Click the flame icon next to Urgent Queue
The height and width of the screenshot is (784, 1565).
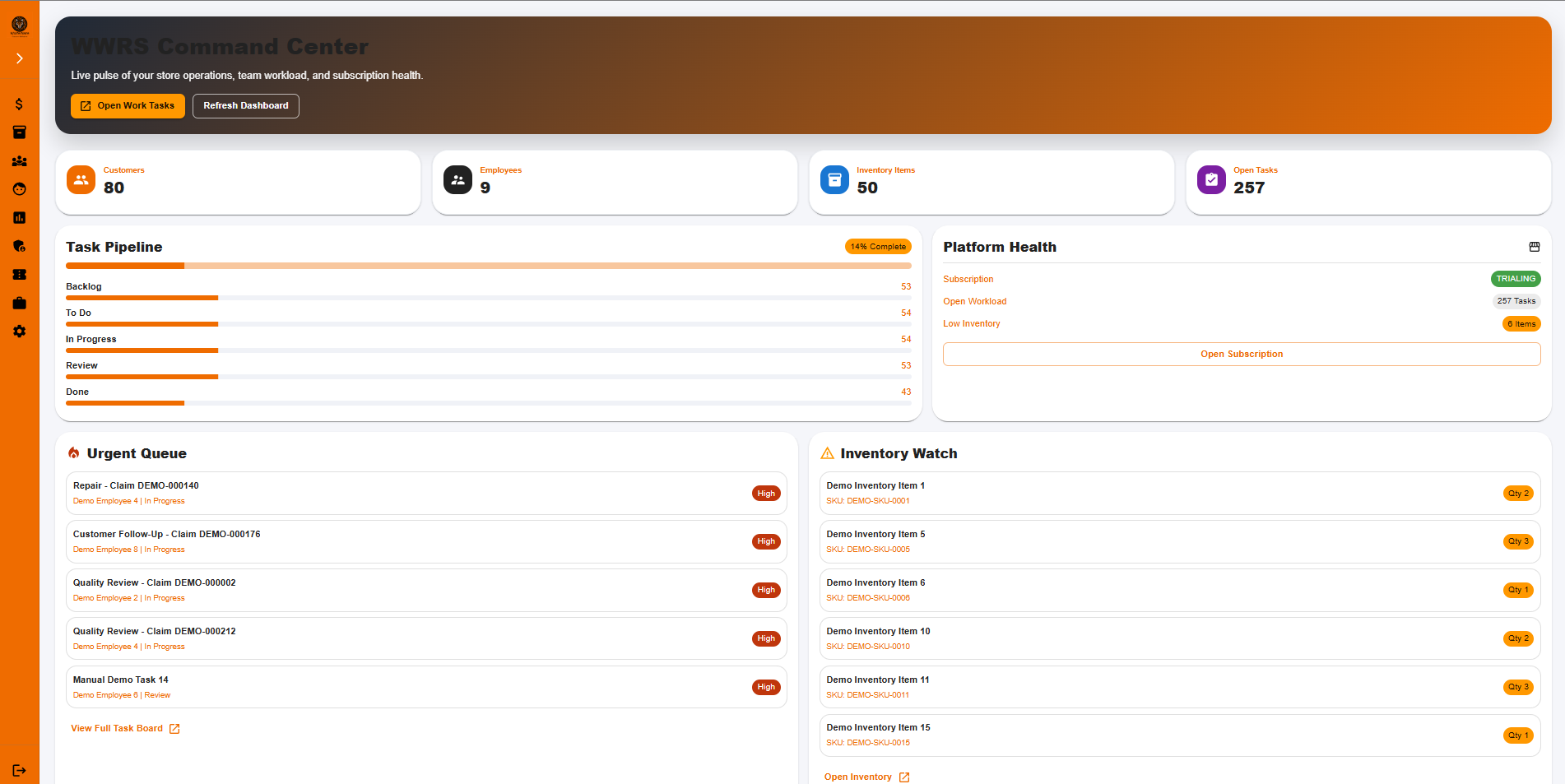(74, 452)
